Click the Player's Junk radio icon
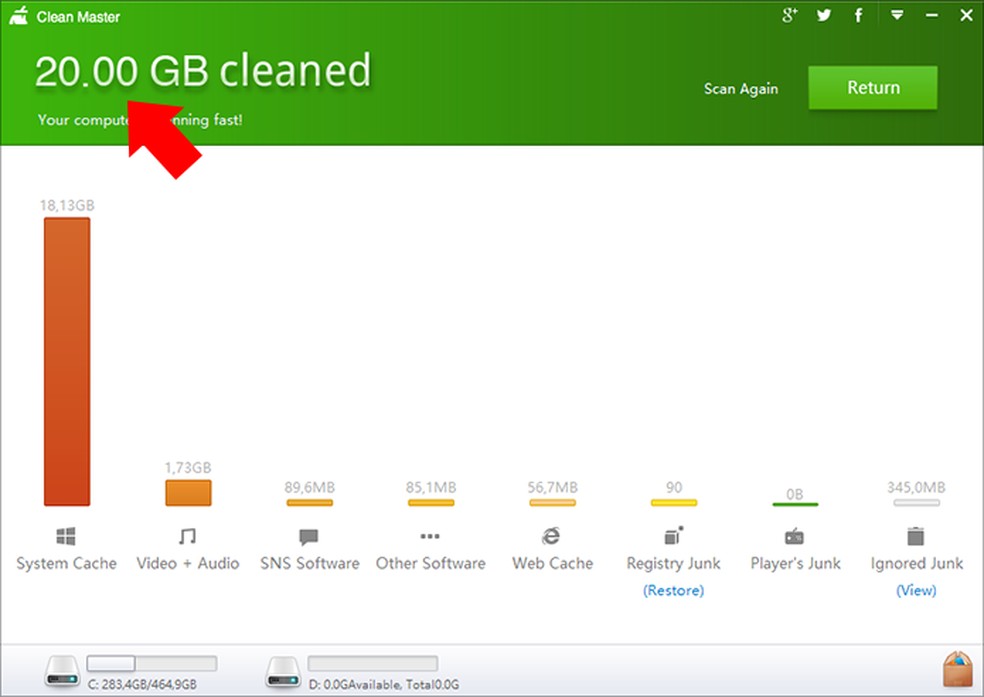984x697 pixels. click(794, 536)
